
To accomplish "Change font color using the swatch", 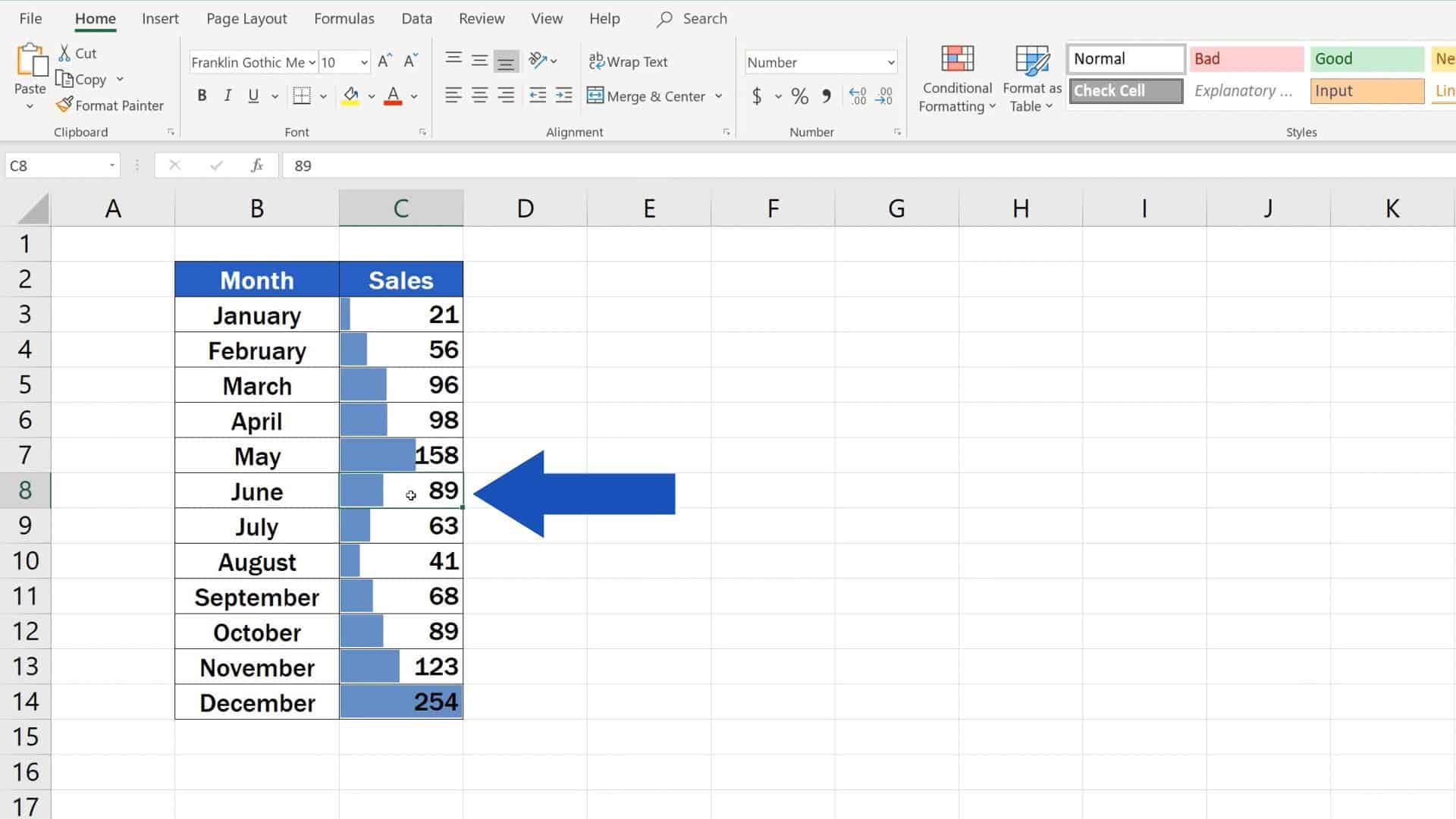I will tap(393, 96).
